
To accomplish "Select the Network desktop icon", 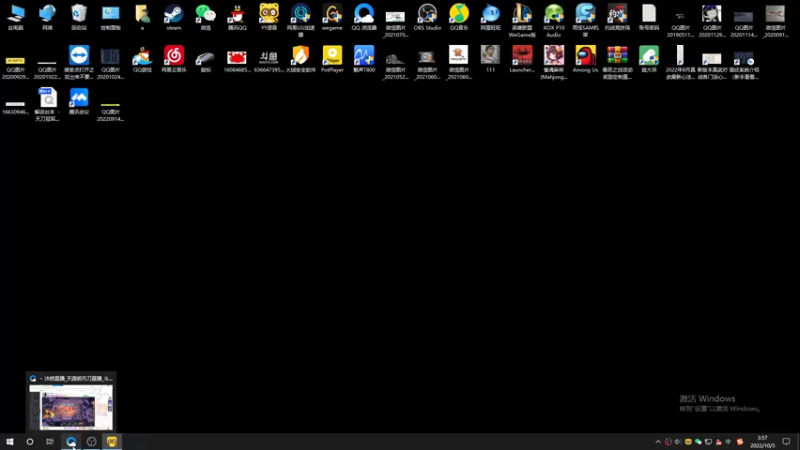I will coord(47,17).
